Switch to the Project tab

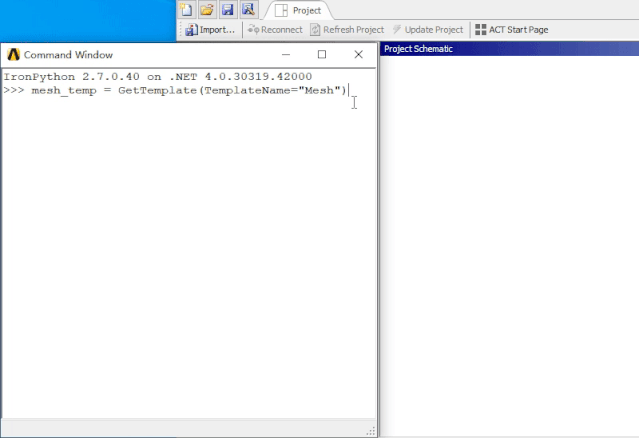click(x=298, y=11)
